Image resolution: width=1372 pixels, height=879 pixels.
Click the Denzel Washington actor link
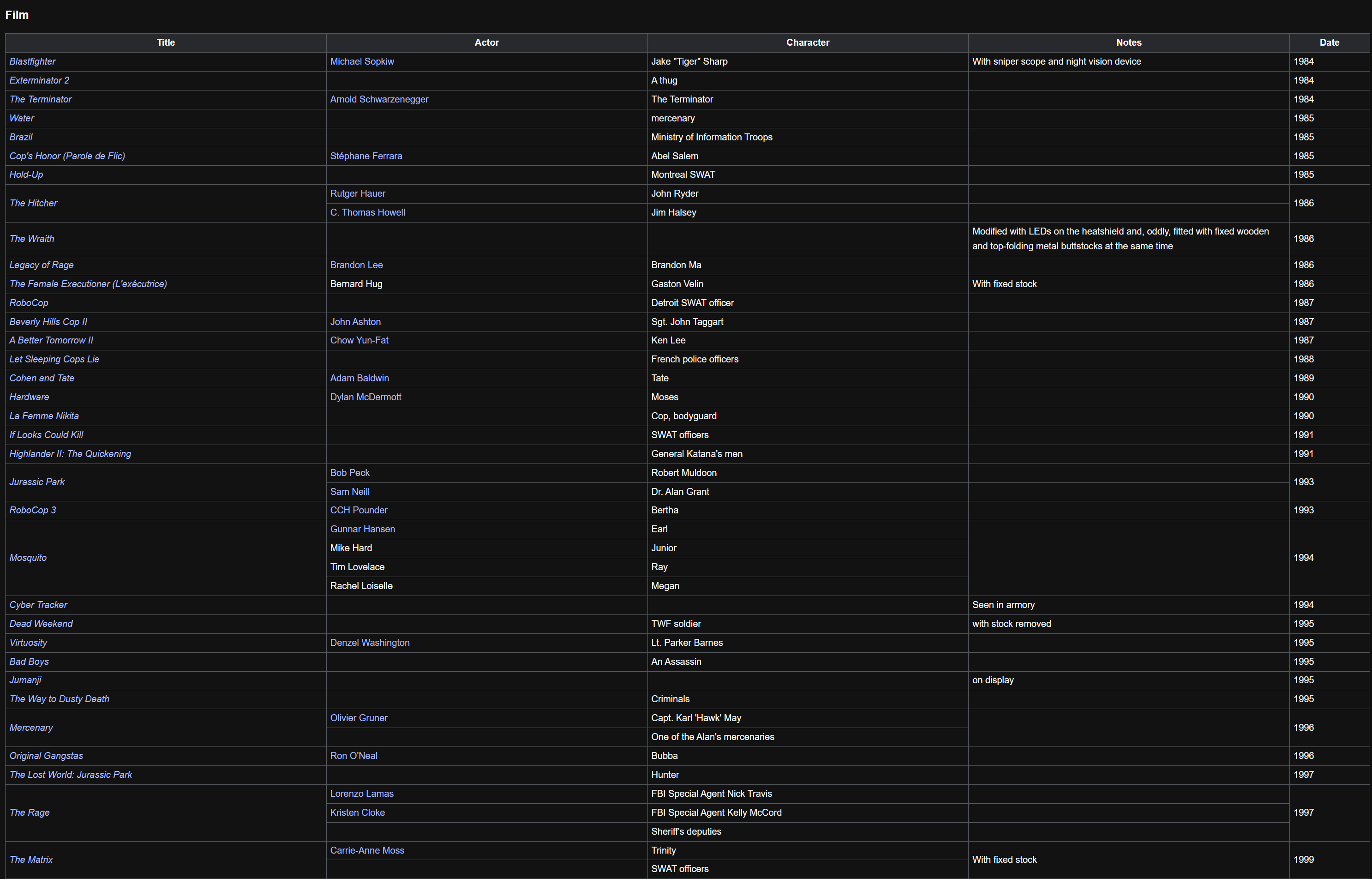pyautogui.click(x=370, y=643)
